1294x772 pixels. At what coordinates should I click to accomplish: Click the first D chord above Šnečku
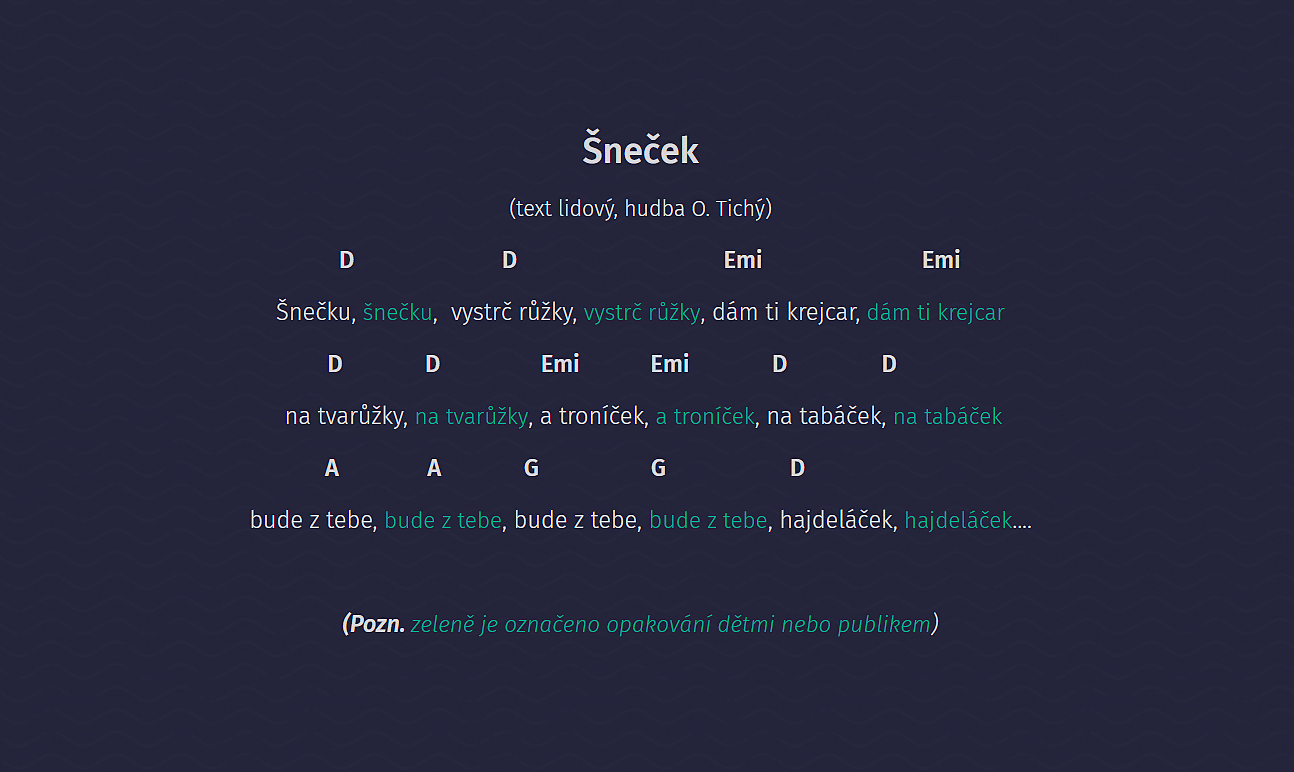[x=347, y=260]
